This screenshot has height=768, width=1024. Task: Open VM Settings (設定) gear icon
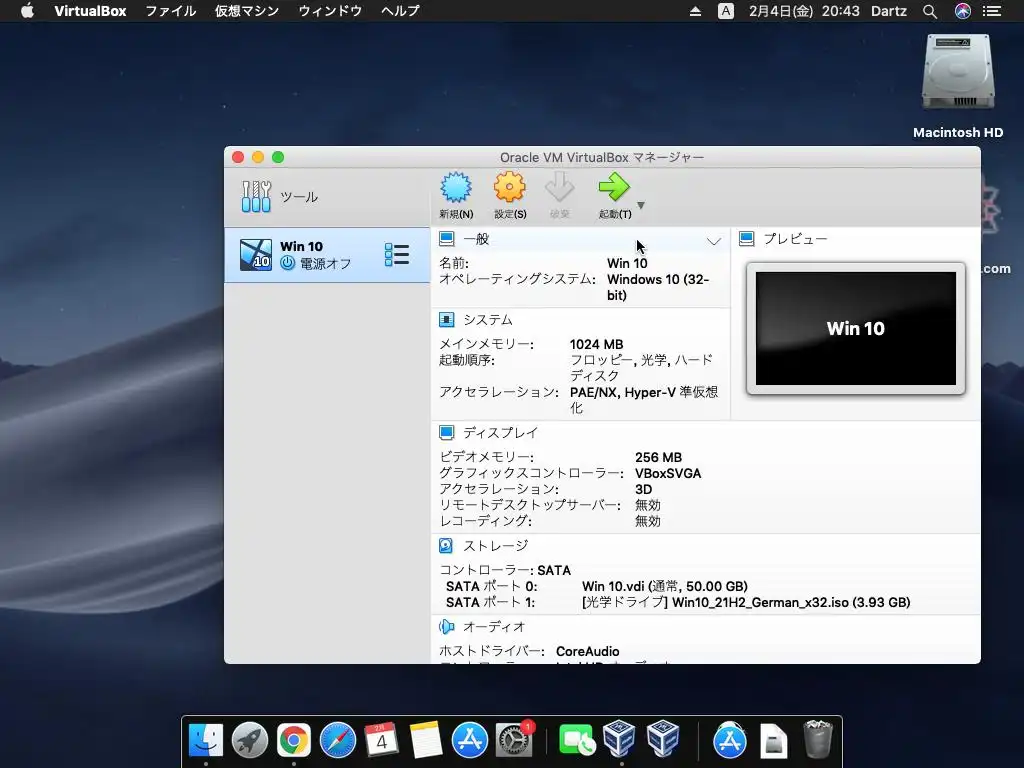click(509, 188)
